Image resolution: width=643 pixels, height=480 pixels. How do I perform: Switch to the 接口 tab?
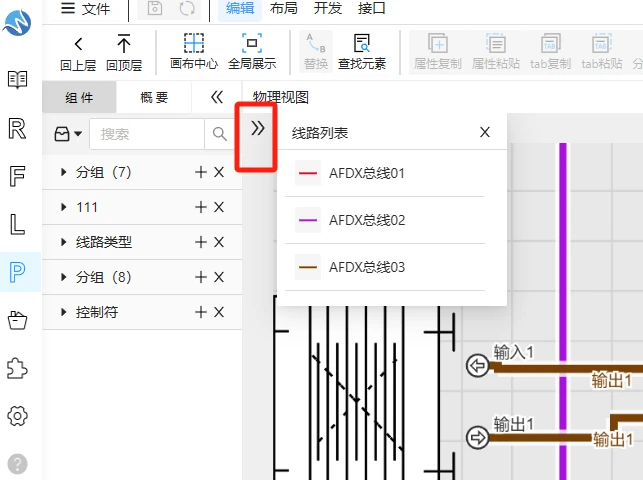pyautogui.click(x=371, y=8)
